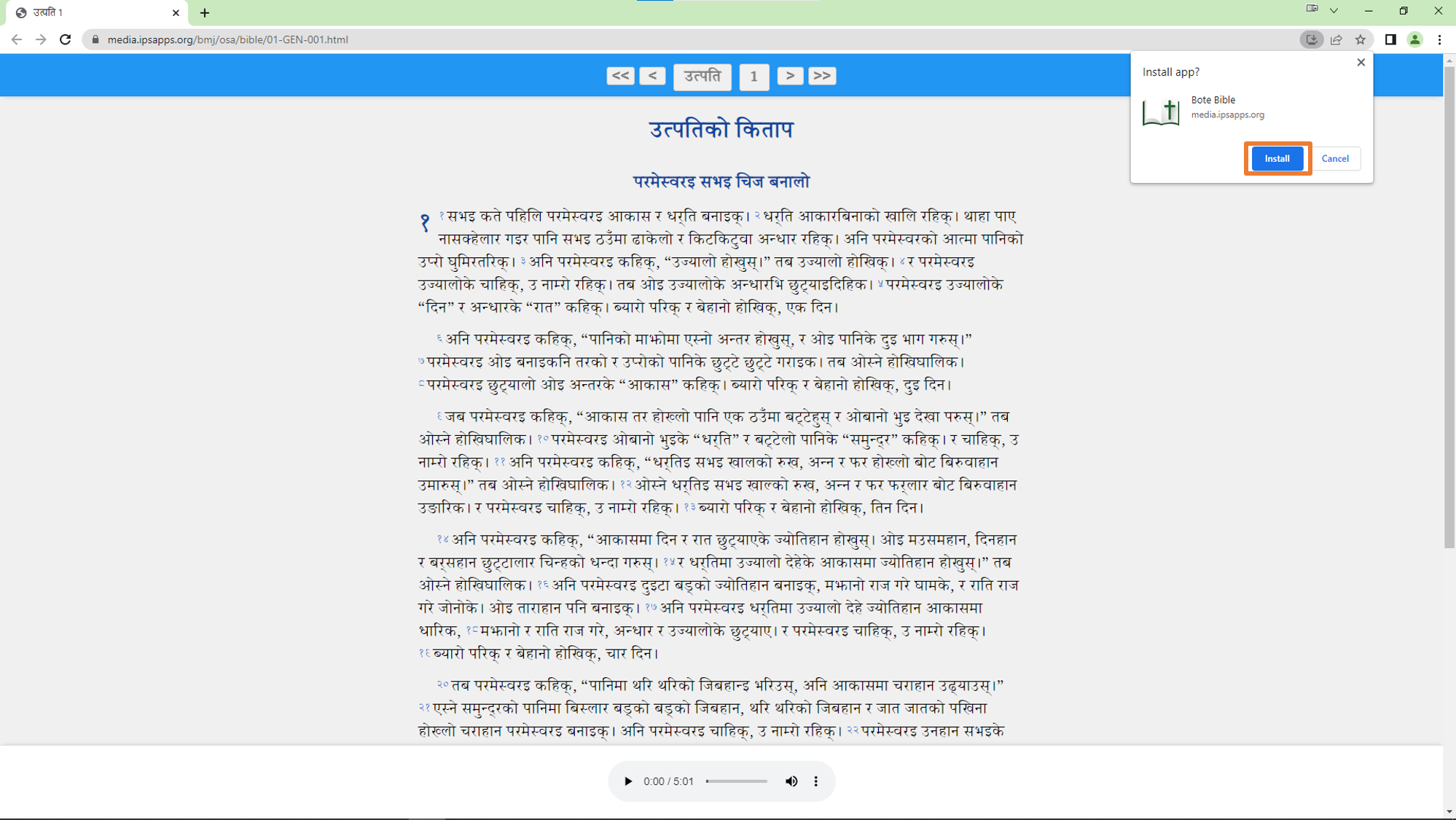Screen dimensions: 1456x820
Task: Close the Install app popup
Action: (1361, 63)
